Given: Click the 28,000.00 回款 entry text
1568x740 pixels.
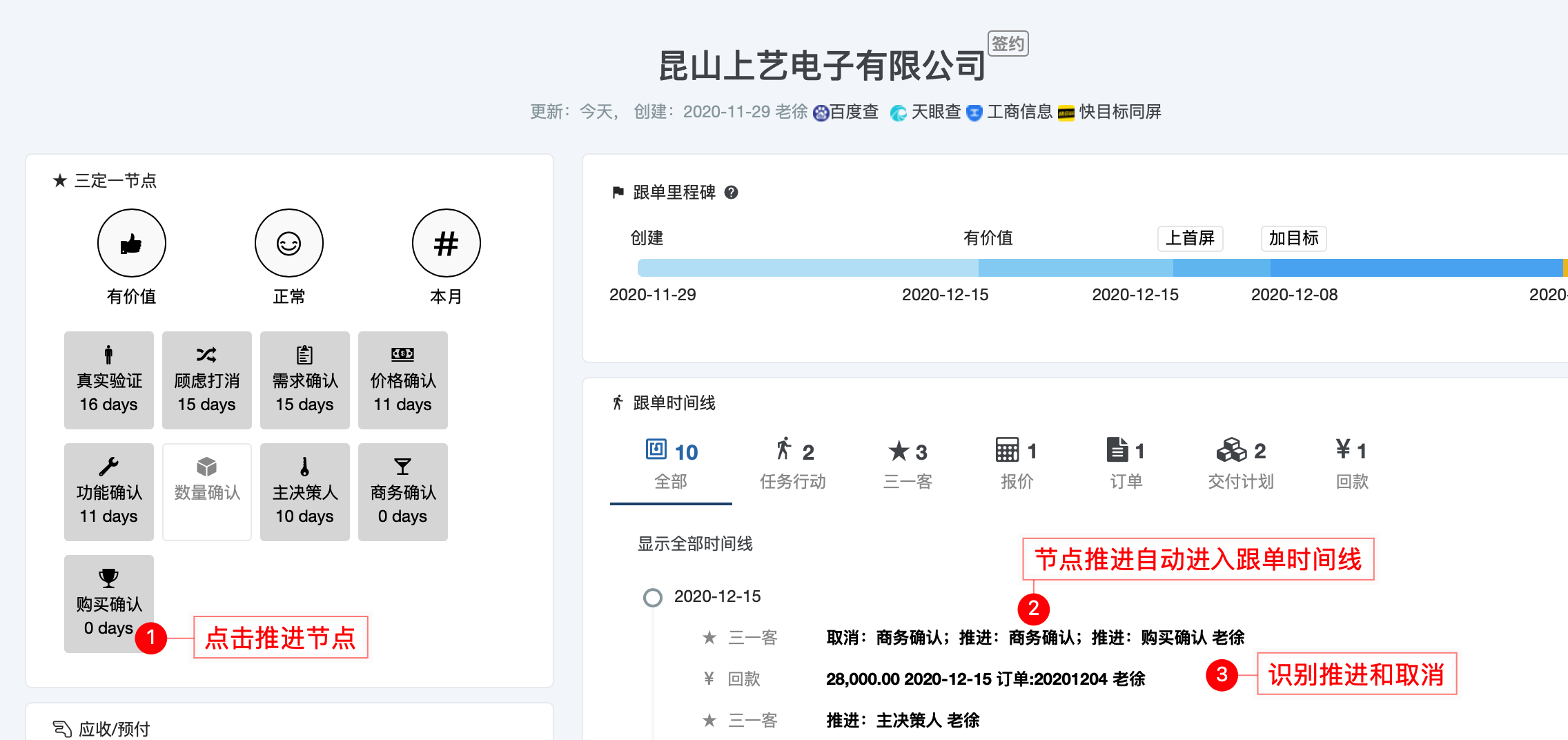Looking at the screenshot, I should pyautogui.click(x=986, y=679).
